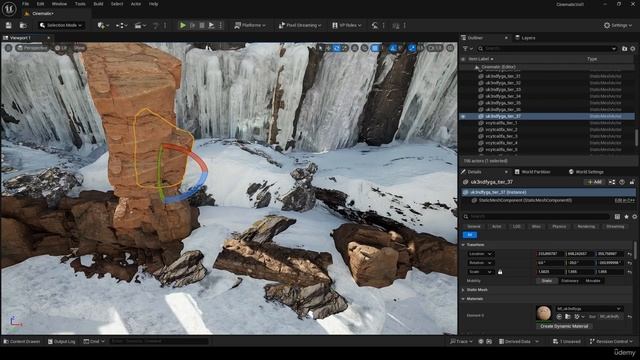Click the Outliner vertical scrollbar
The width and height of the screenshot is (640, 360).
click(x=636, y=137)
